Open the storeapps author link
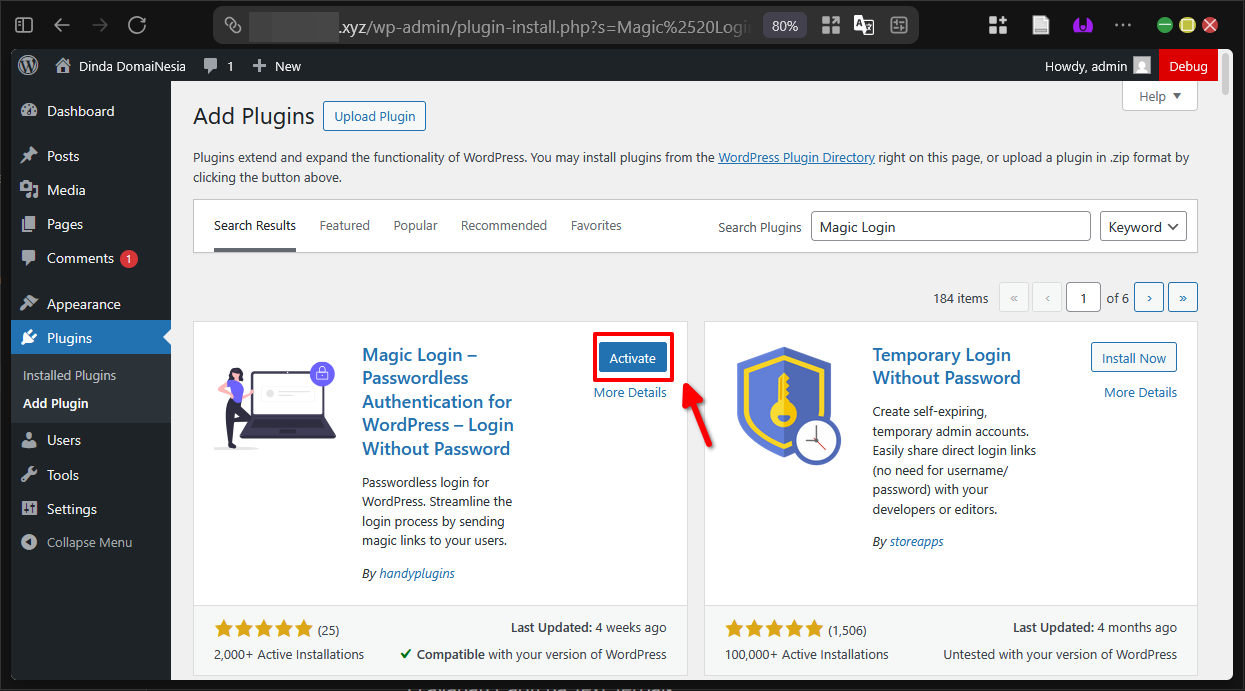This screenshot has height=691, width=1245. pyautogui.click(x=917, y=541)
